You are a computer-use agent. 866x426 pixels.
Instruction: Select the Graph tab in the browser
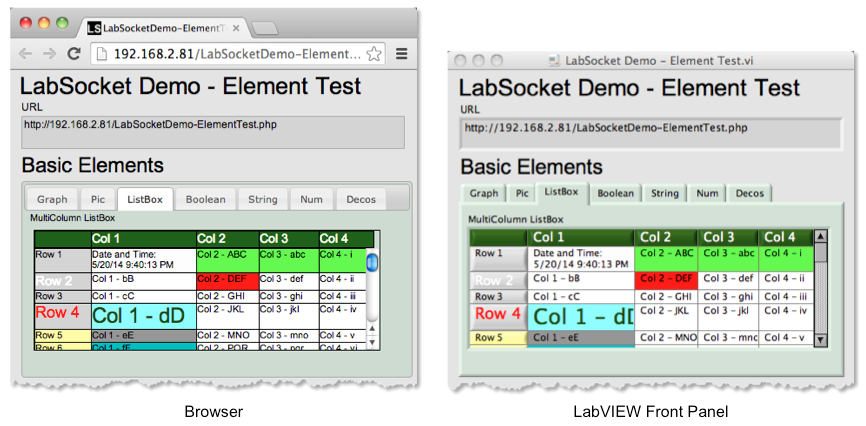(x=52, y=199)
